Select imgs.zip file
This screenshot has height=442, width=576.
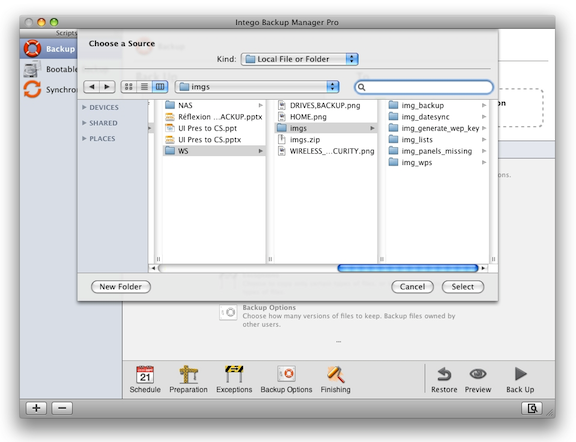pyautogui.click(x=325, y=140)
